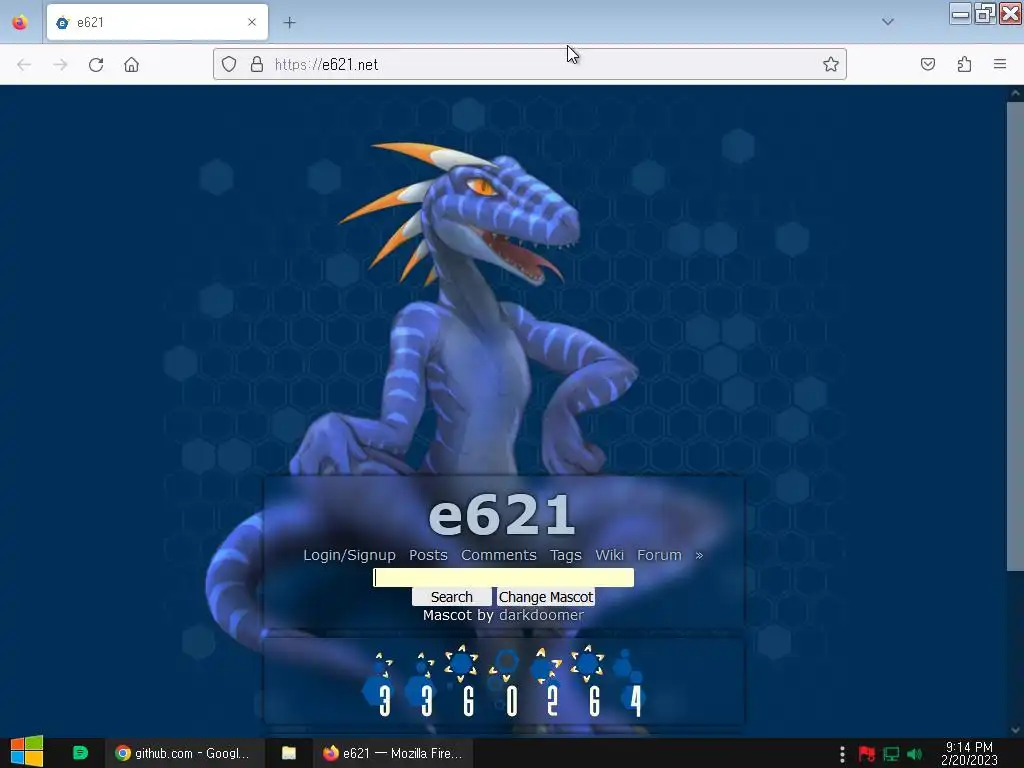Open tracking protection shield icon
Viewport: 1024px width, 768px height.
point(229,64)
